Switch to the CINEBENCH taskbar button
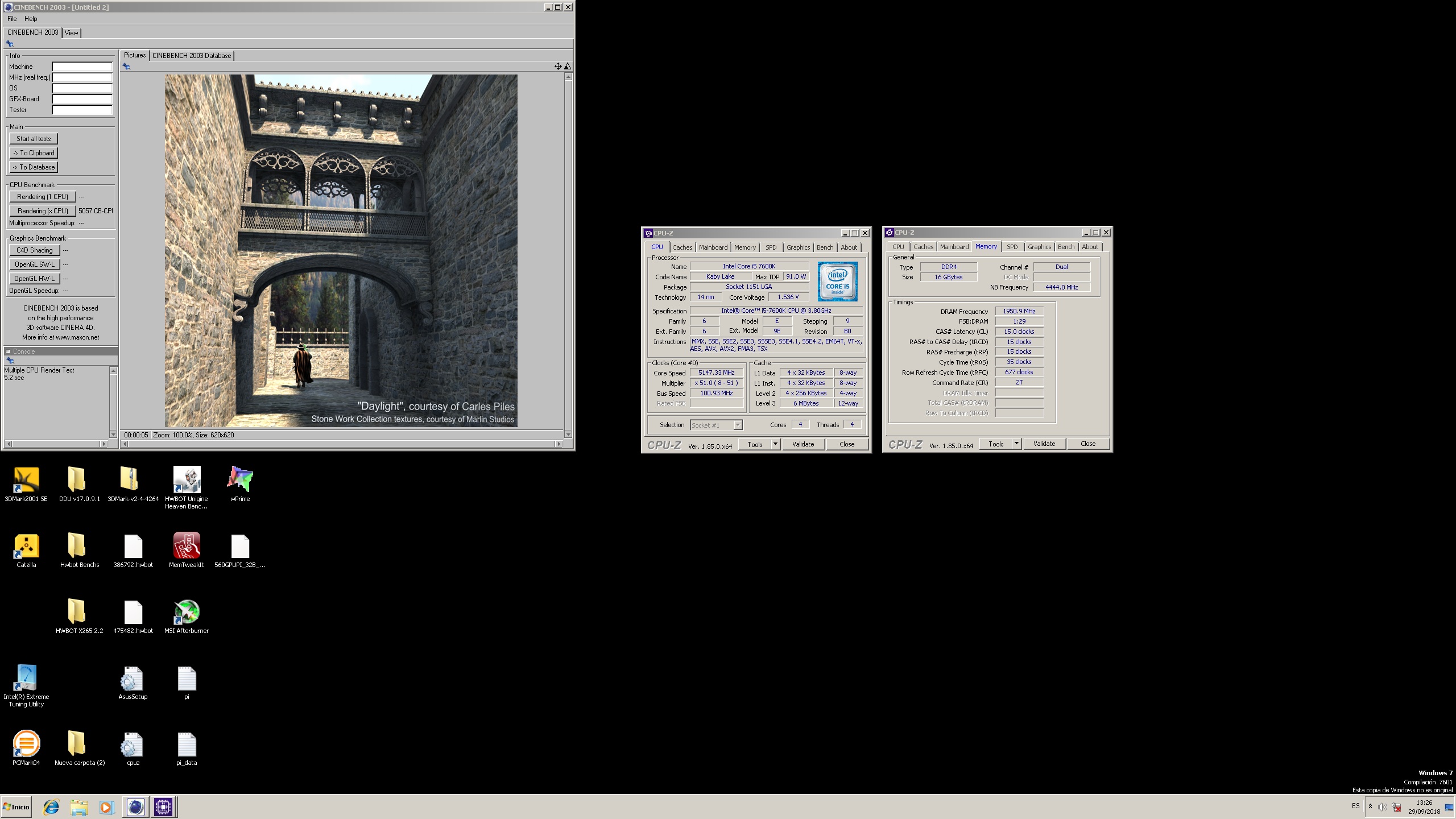This screenshot has height=819, width=1456. click(x=135, y=807)
